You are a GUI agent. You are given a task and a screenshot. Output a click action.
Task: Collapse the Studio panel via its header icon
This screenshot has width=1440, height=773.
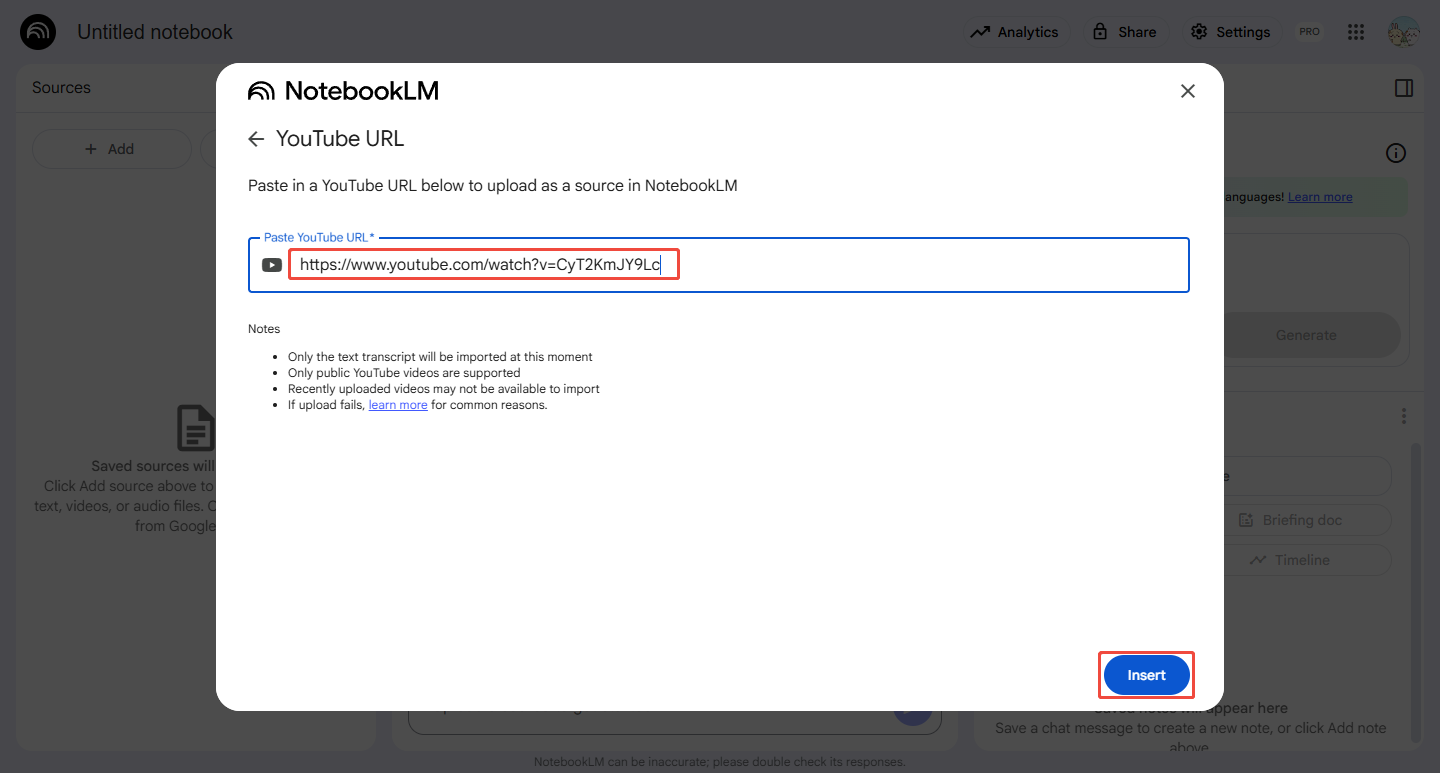1404,88
